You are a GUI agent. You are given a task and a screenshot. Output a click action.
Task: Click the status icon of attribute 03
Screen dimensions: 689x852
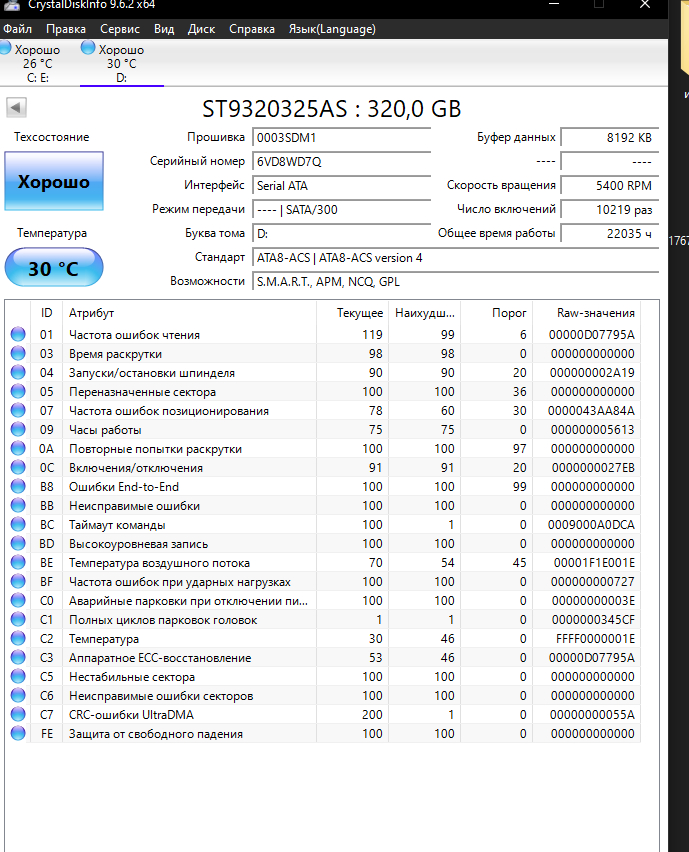coord(18,353)
